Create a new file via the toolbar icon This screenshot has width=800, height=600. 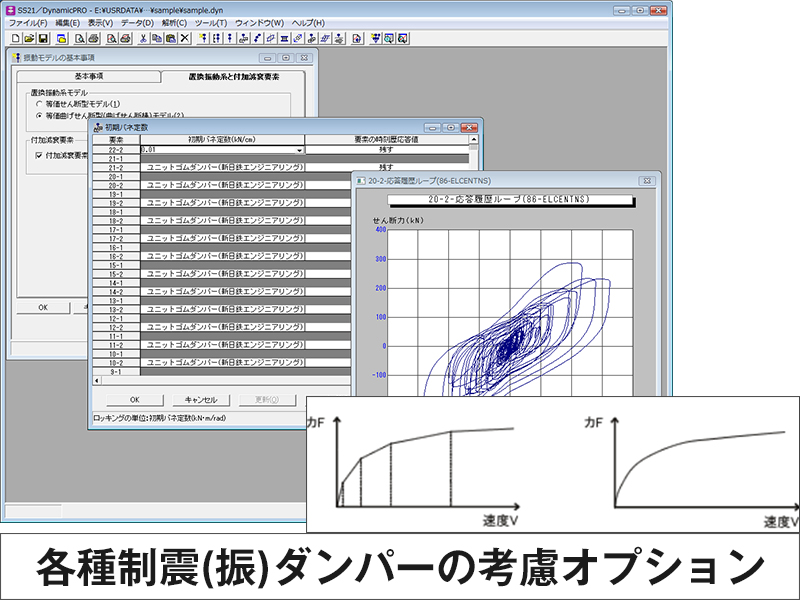pos(16,38)
